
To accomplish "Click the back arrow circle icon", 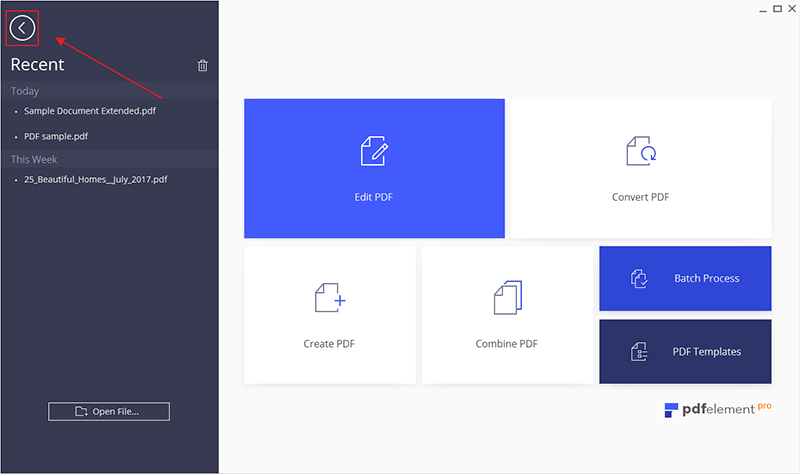I will 22,28.
